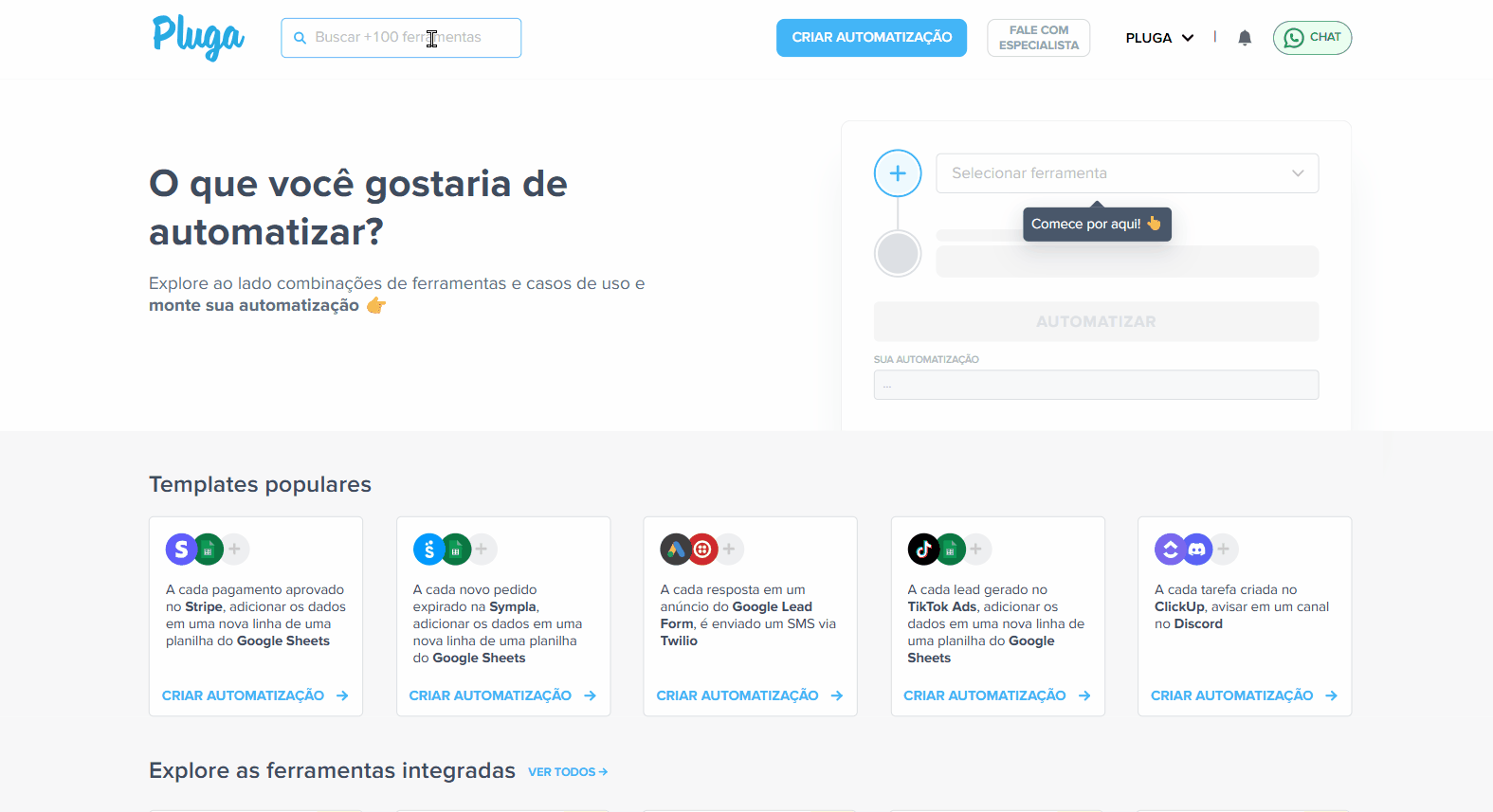Create automation from the Twilio template link
This screenshot has width=1493, height=812.
pos(750,695)
